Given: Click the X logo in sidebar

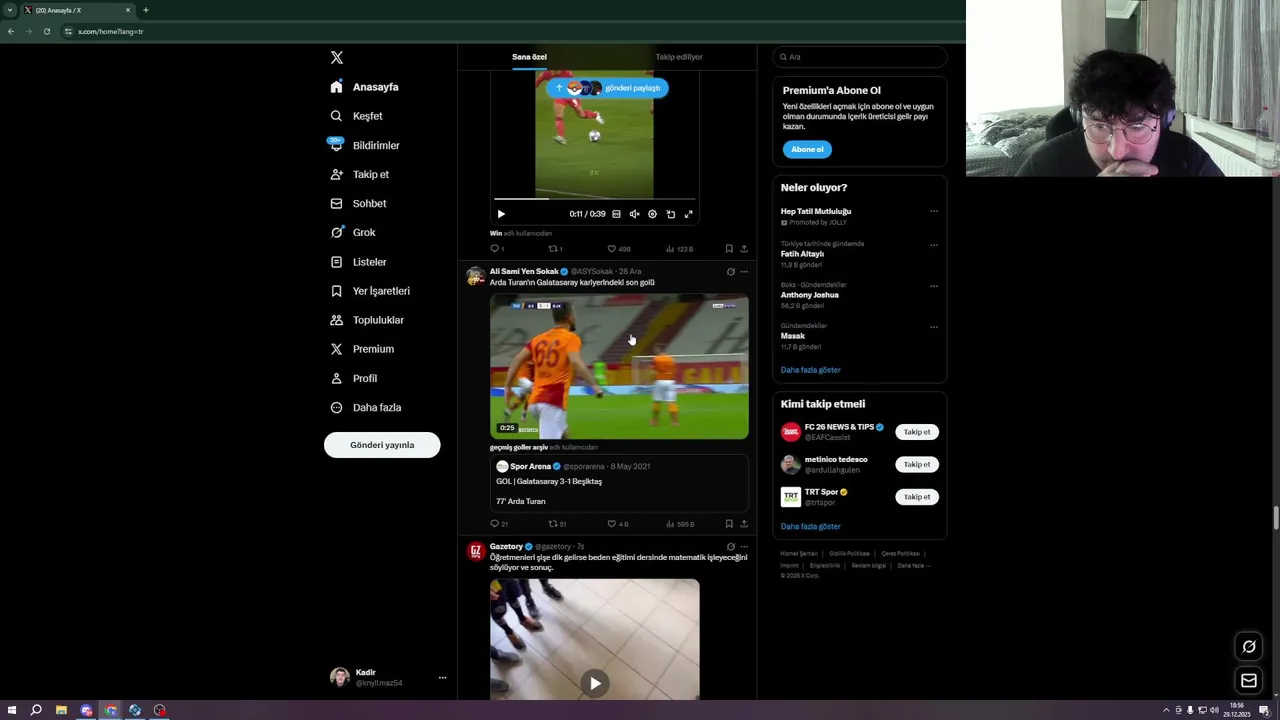Looking at the screenshot, I should 337,58.
